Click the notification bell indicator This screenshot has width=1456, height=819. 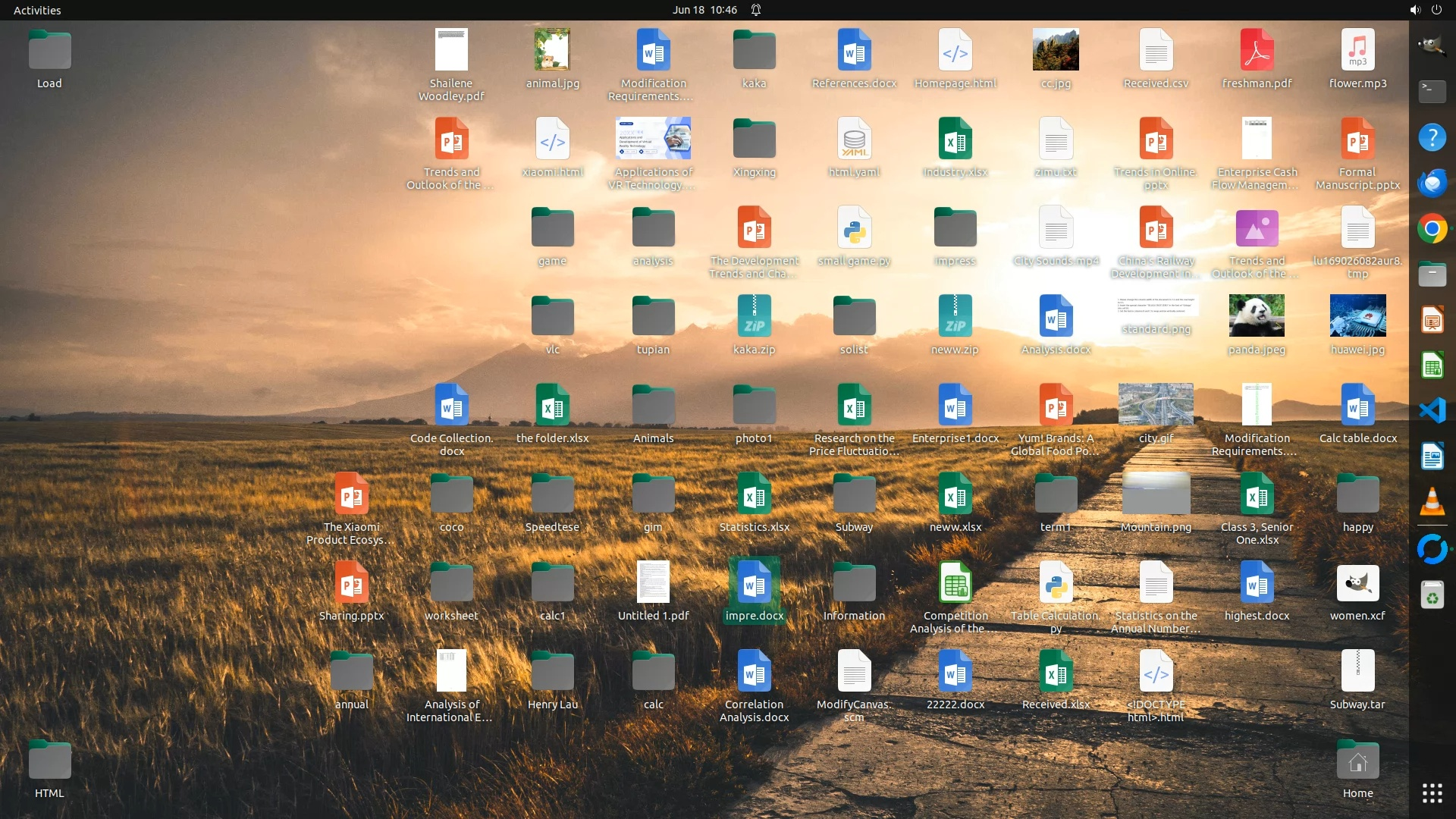[756, 10]
